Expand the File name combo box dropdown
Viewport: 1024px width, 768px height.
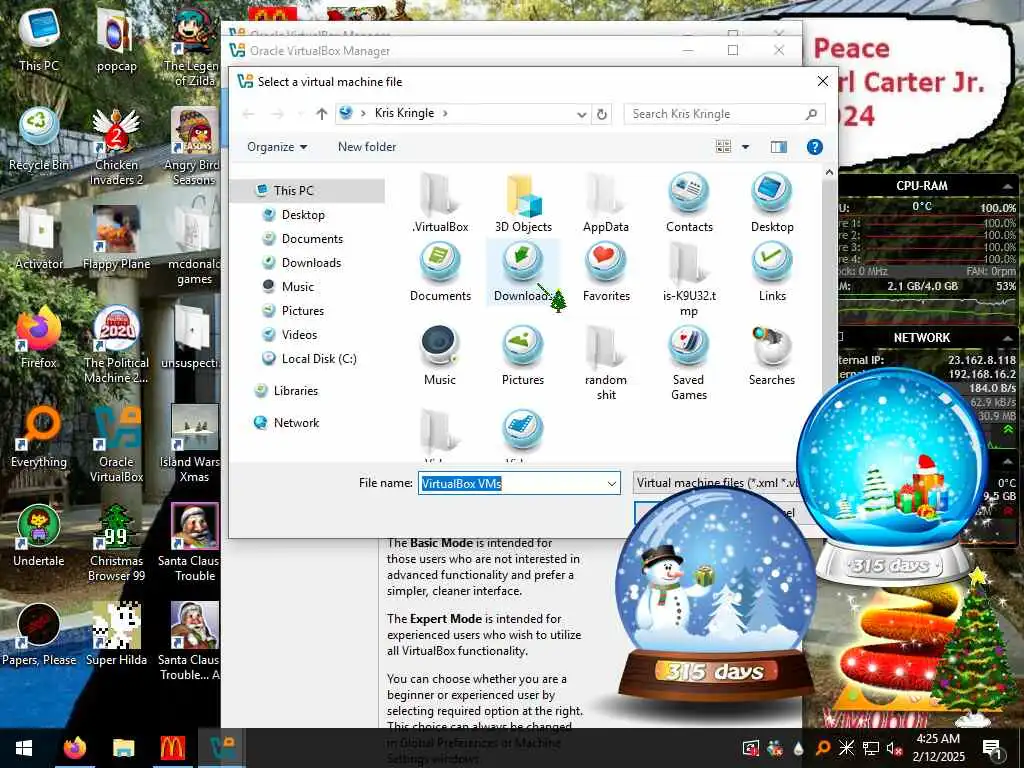point(612,483)
